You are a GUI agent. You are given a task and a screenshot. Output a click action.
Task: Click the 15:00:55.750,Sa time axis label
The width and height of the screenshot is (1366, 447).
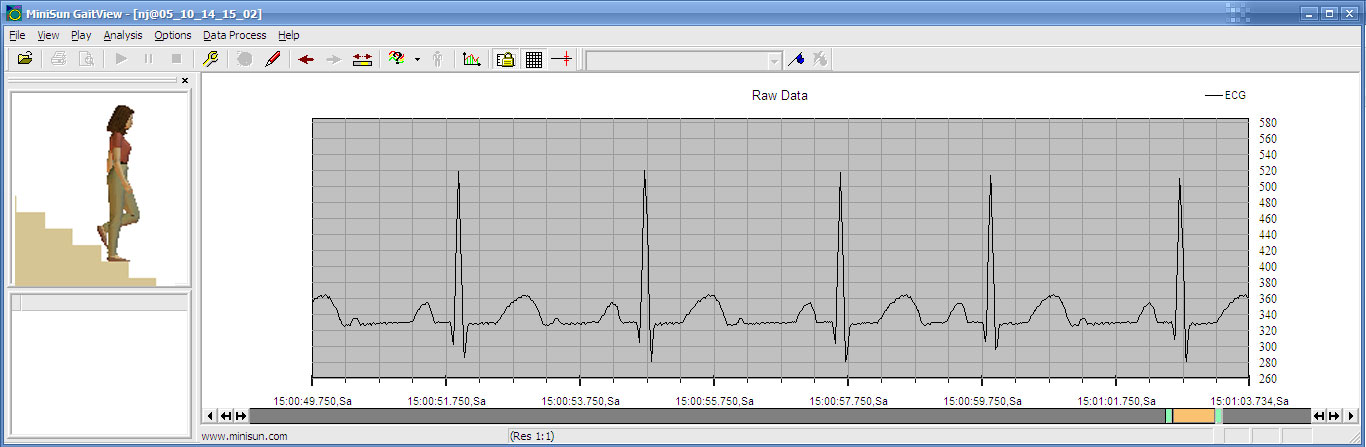coord(714,401)
